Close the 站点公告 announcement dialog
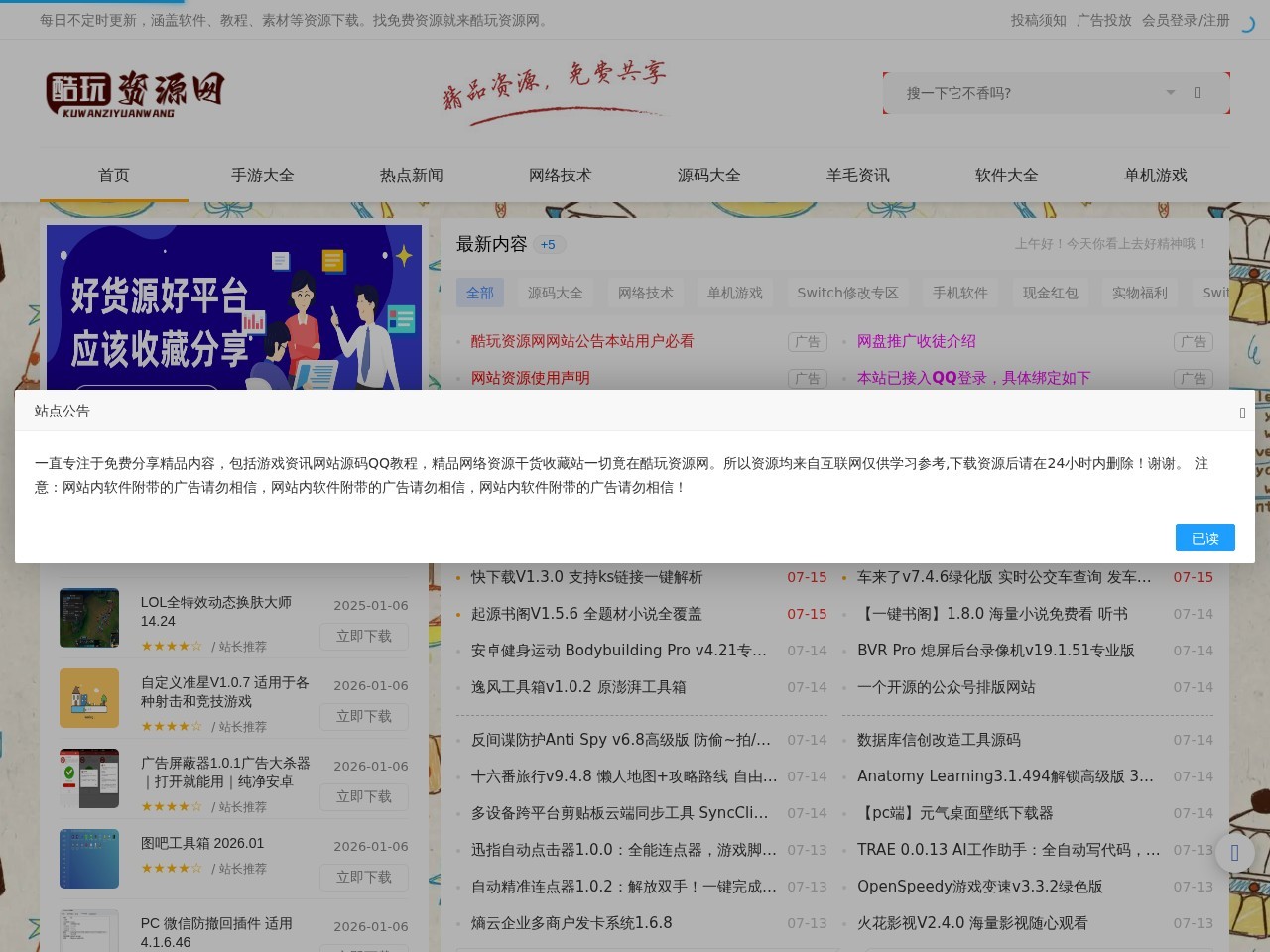 point(1242,413)
